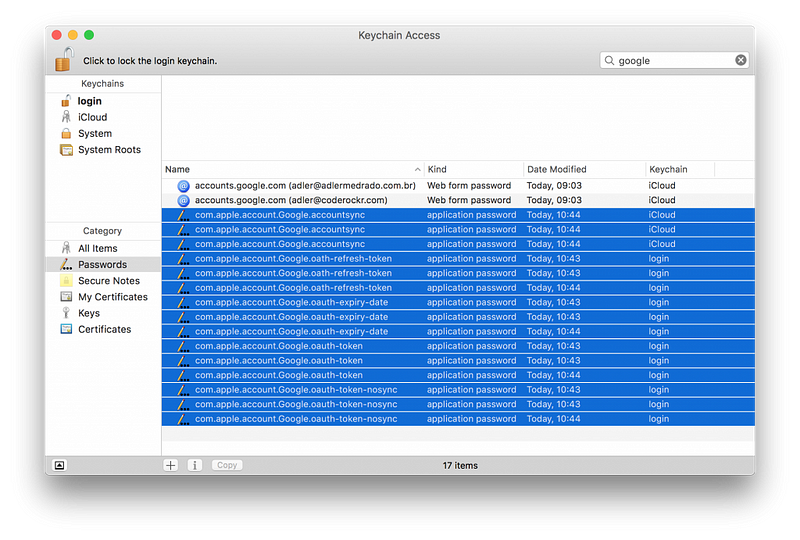Sort list by Name column header
800x540 pixels.
click(x=293, y=169)
